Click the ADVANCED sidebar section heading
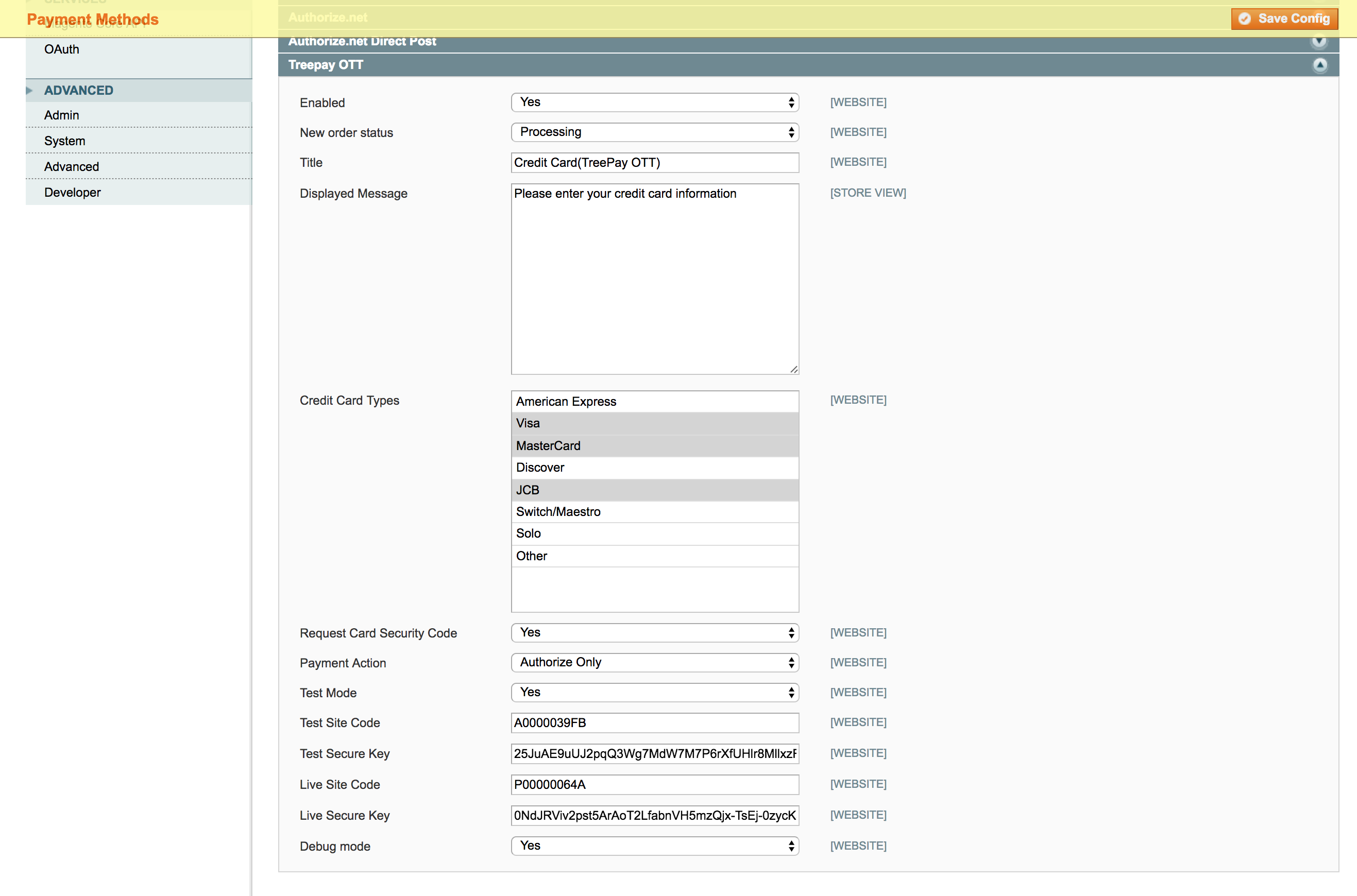 pyautogui.click(x=79, y=90)
